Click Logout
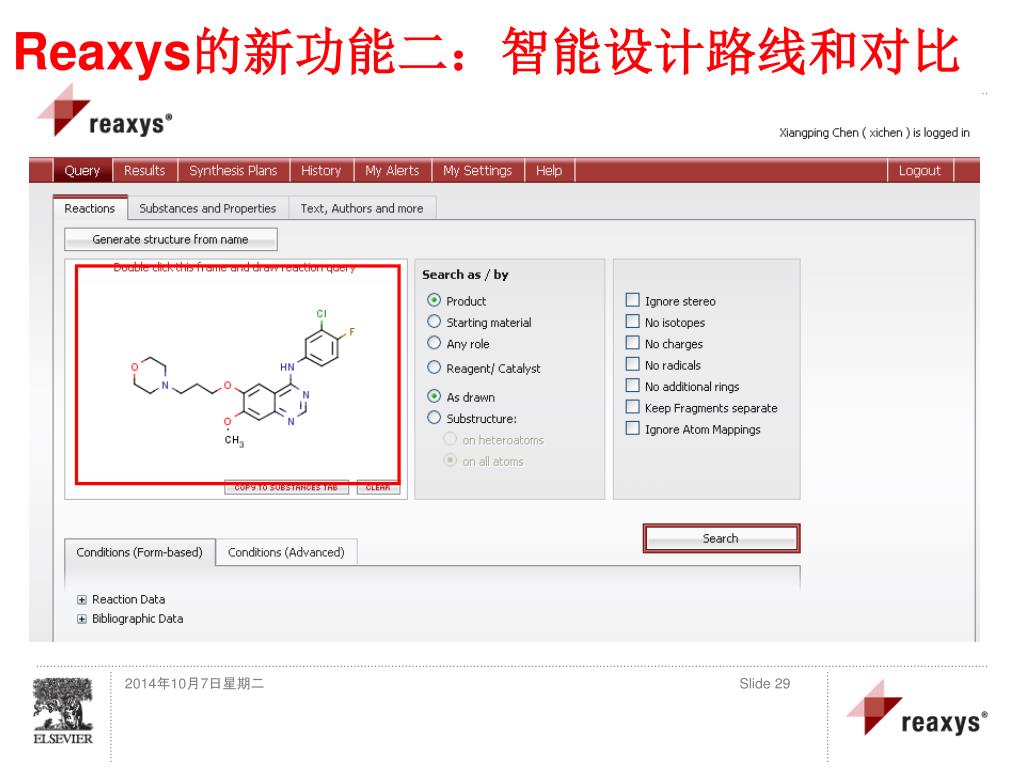Screen dimensions: 1024x768 (920, 170)
